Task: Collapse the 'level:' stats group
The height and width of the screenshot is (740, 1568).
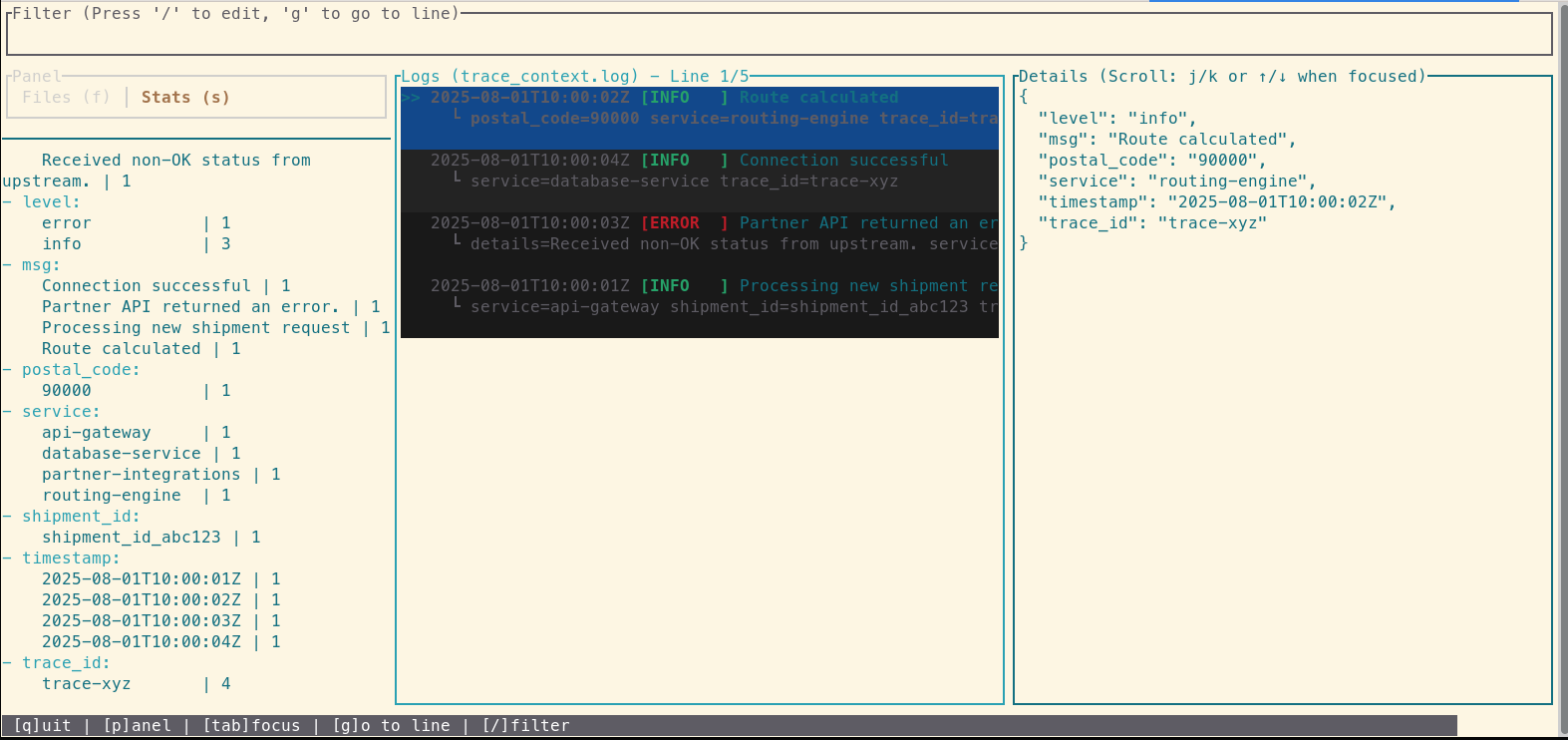Action: [41, 201]
